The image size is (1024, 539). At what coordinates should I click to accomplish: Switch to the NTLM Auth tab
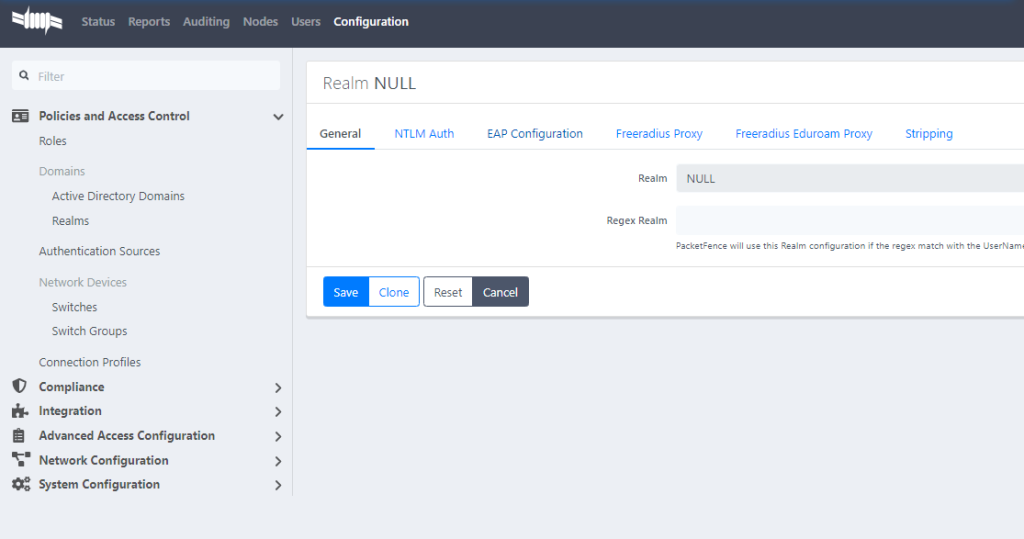tap(424, 133)
